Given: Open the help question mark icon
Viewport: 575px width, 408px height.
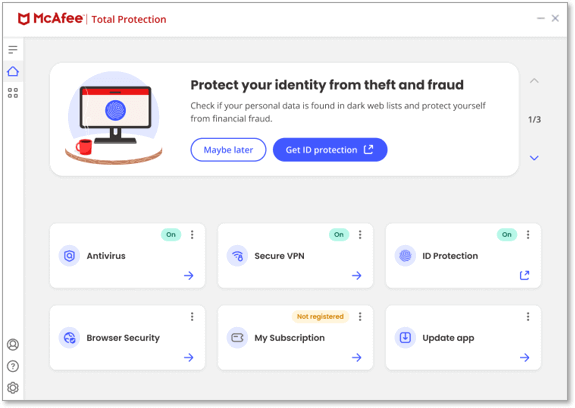Looking at the screenshot, I should (13, 366).
